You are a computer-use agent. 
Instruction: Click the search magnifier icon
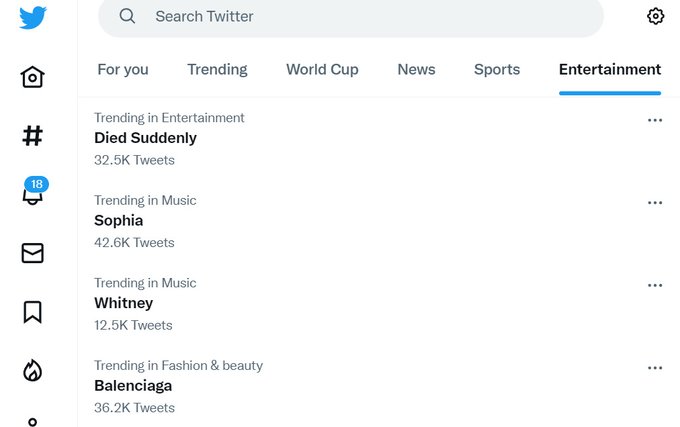(127, 16)
